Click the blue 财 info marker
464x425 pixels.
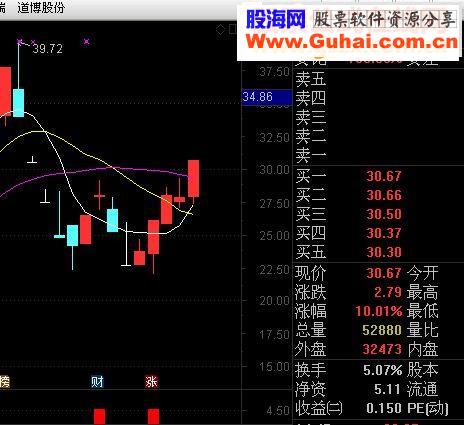pyautogui.click(x=97, y=382)
